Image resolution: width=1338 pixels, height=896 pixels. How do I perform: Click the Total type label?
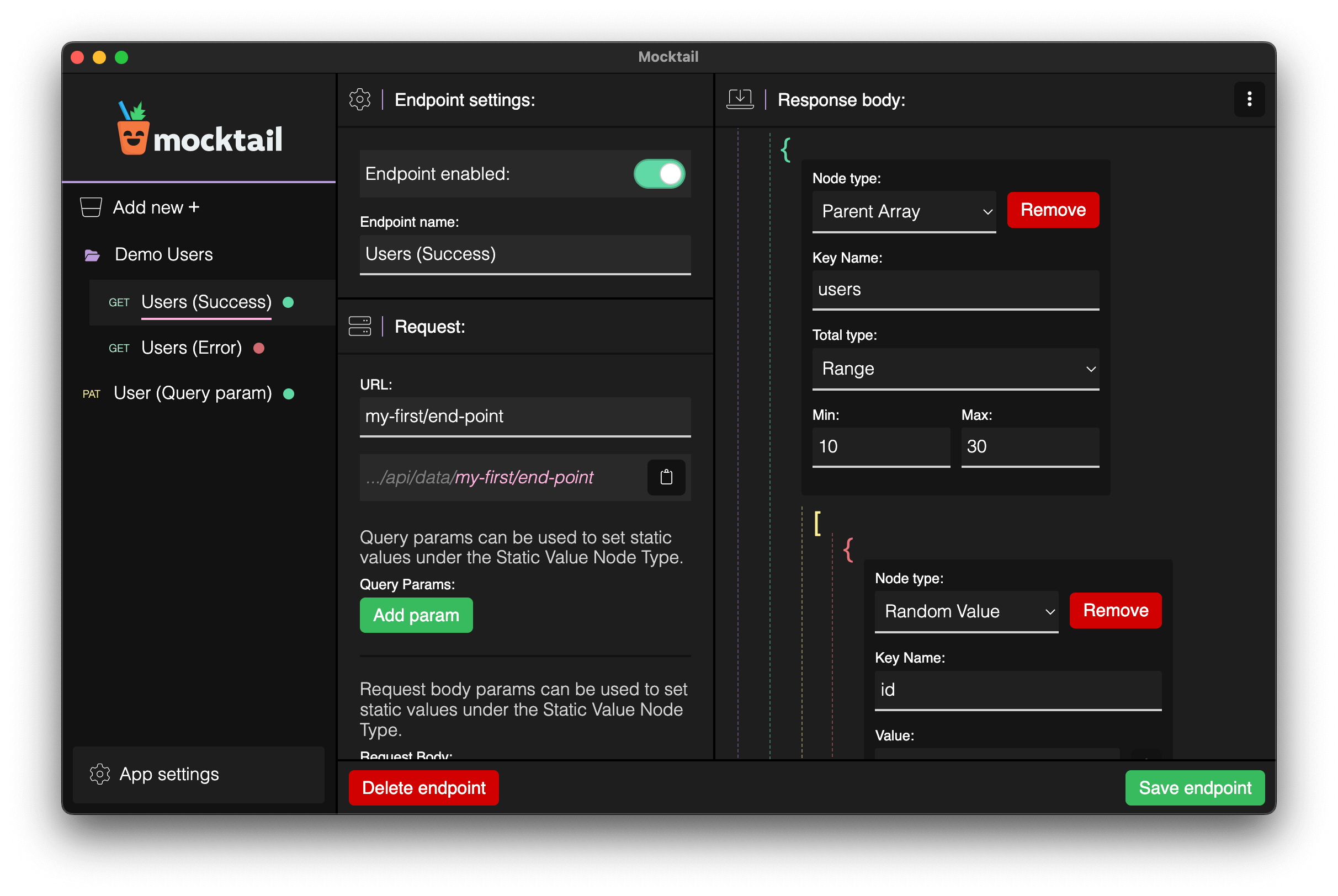pos(844,335)
